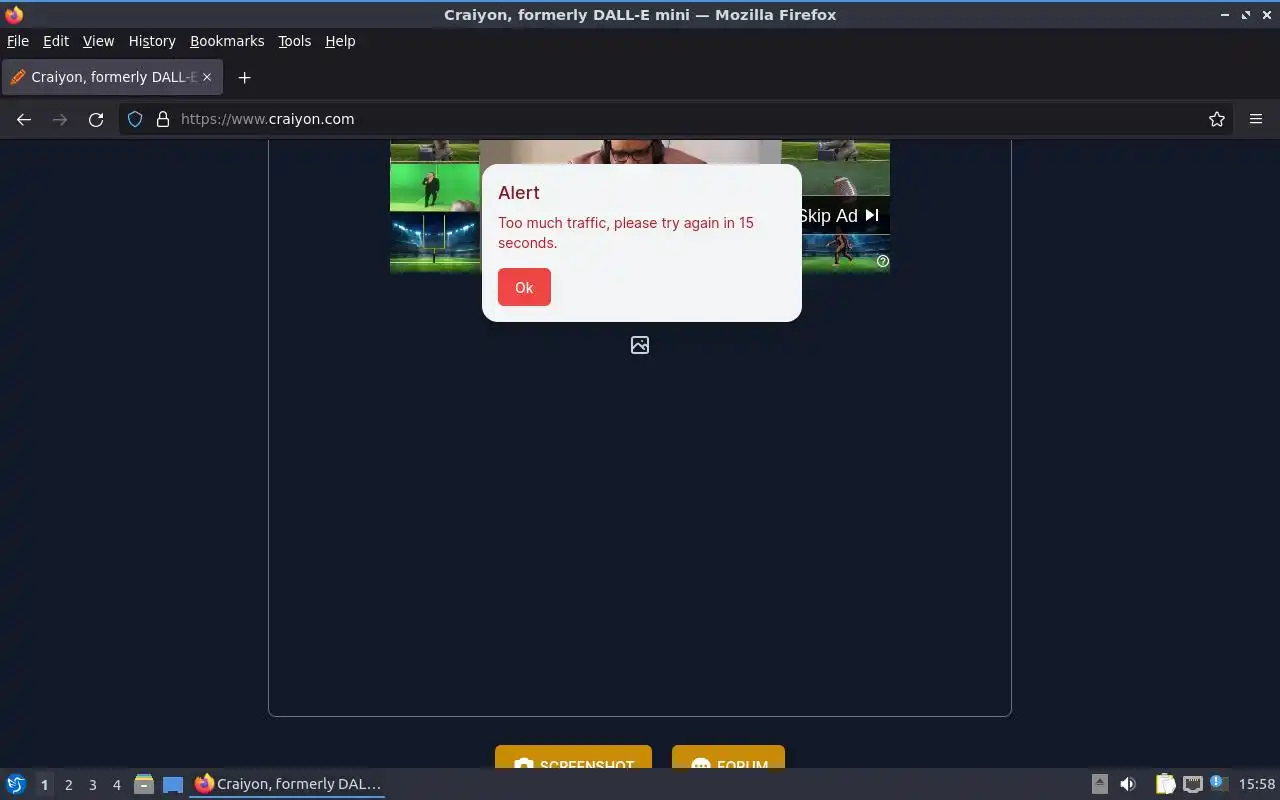Click the ad info question mark icon
The width and height of the screenshot is (1280, 800).
pos(882,261)
